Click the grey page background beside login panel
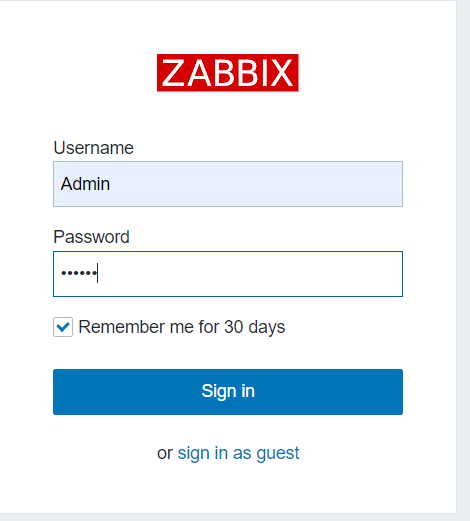 463,260
